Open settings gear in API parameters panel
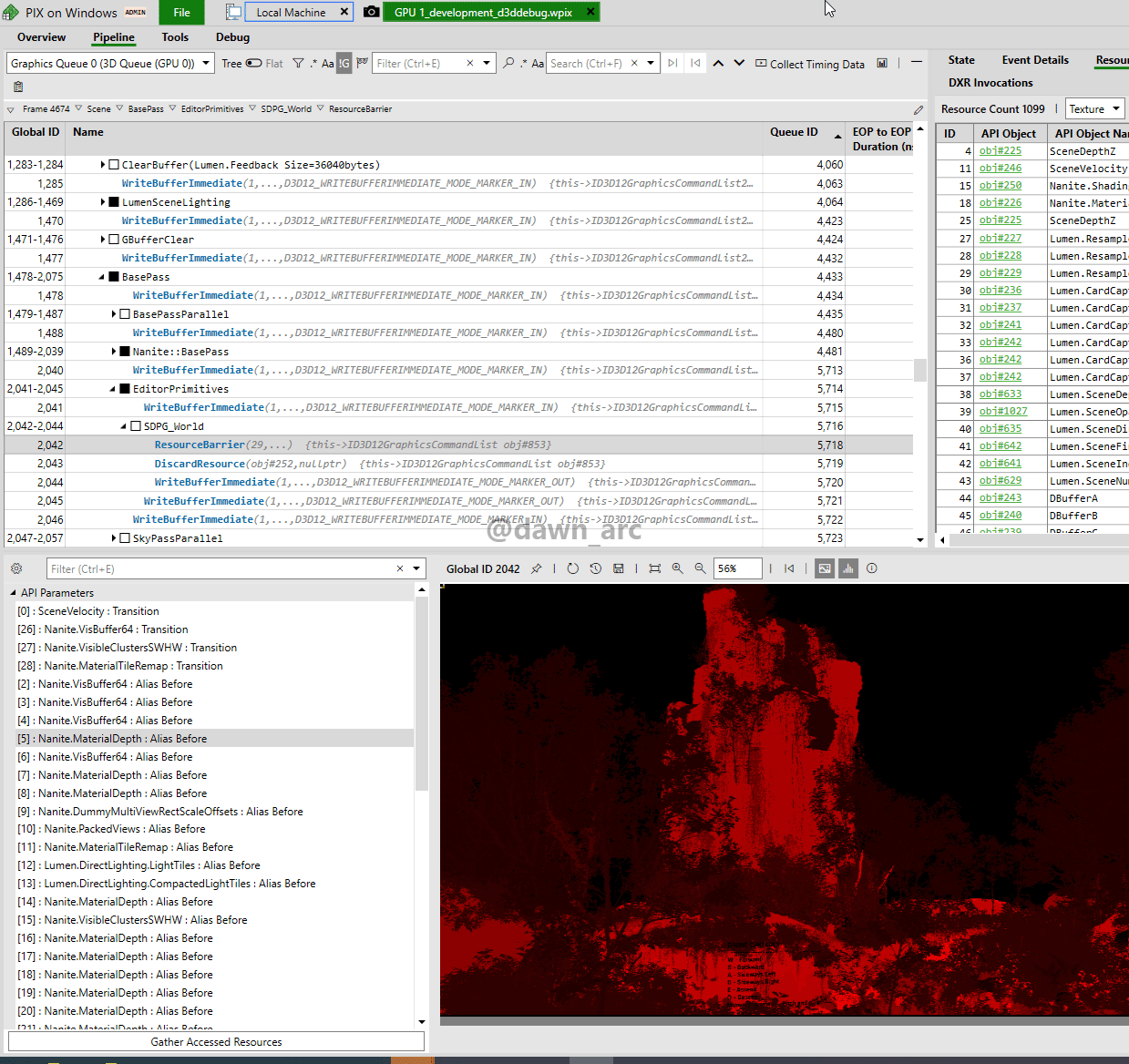 16,568
